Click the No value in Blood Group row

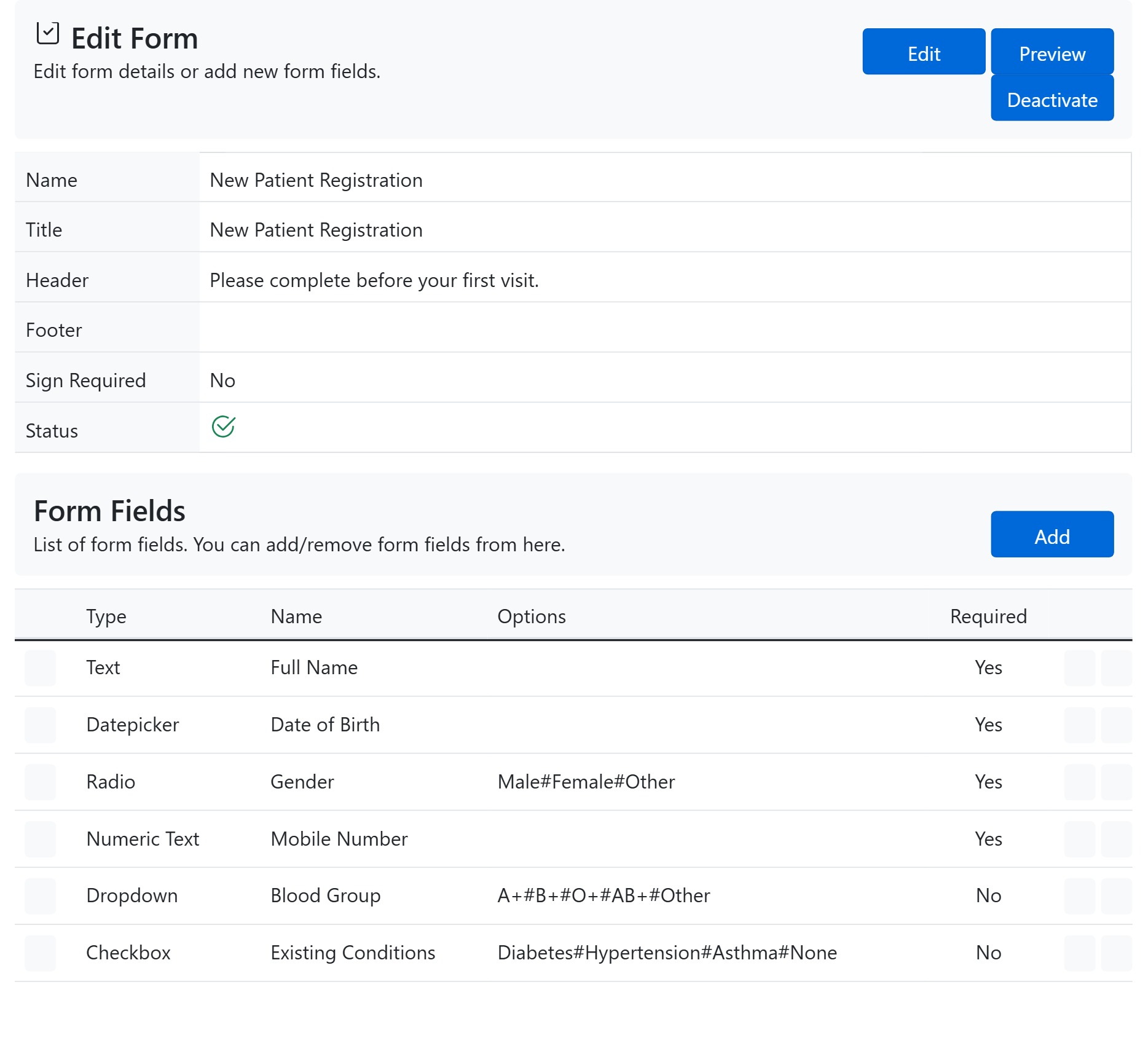(988, 895)
